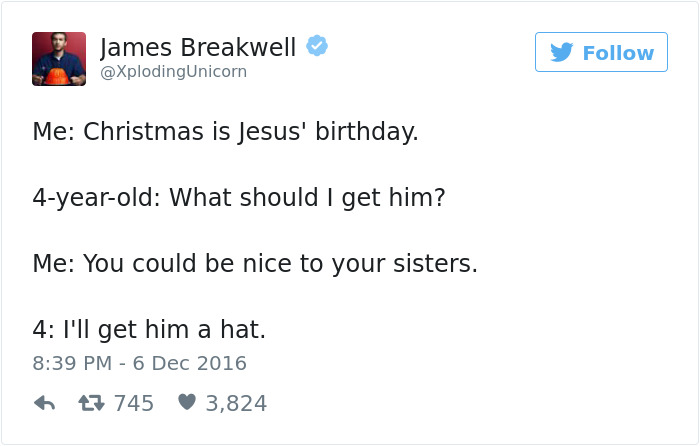700x446 pixels.
Task: Click the line about being nice to sisters
Action: click(x=255, y=263)
